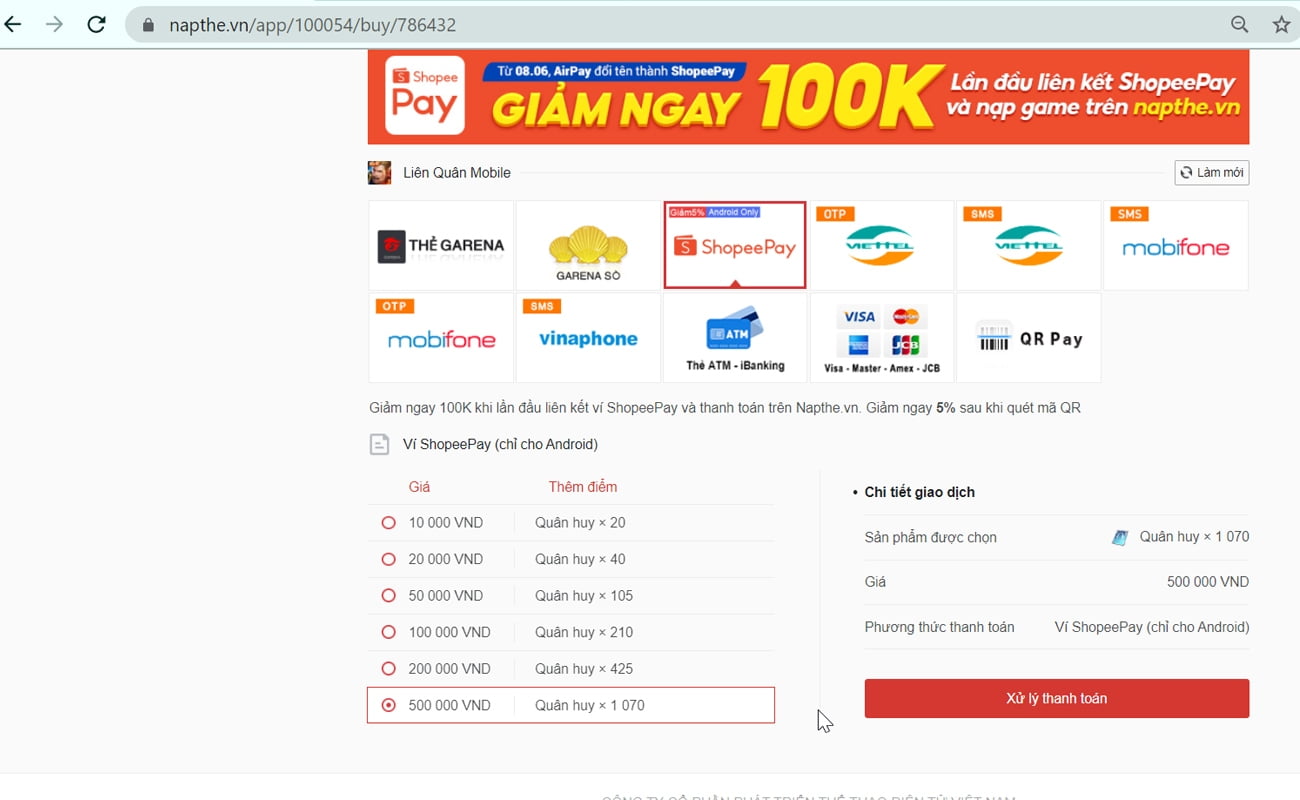Choose QR Pay payment method
Viewport: 1300px width, 800px height.
[1028, 337]
